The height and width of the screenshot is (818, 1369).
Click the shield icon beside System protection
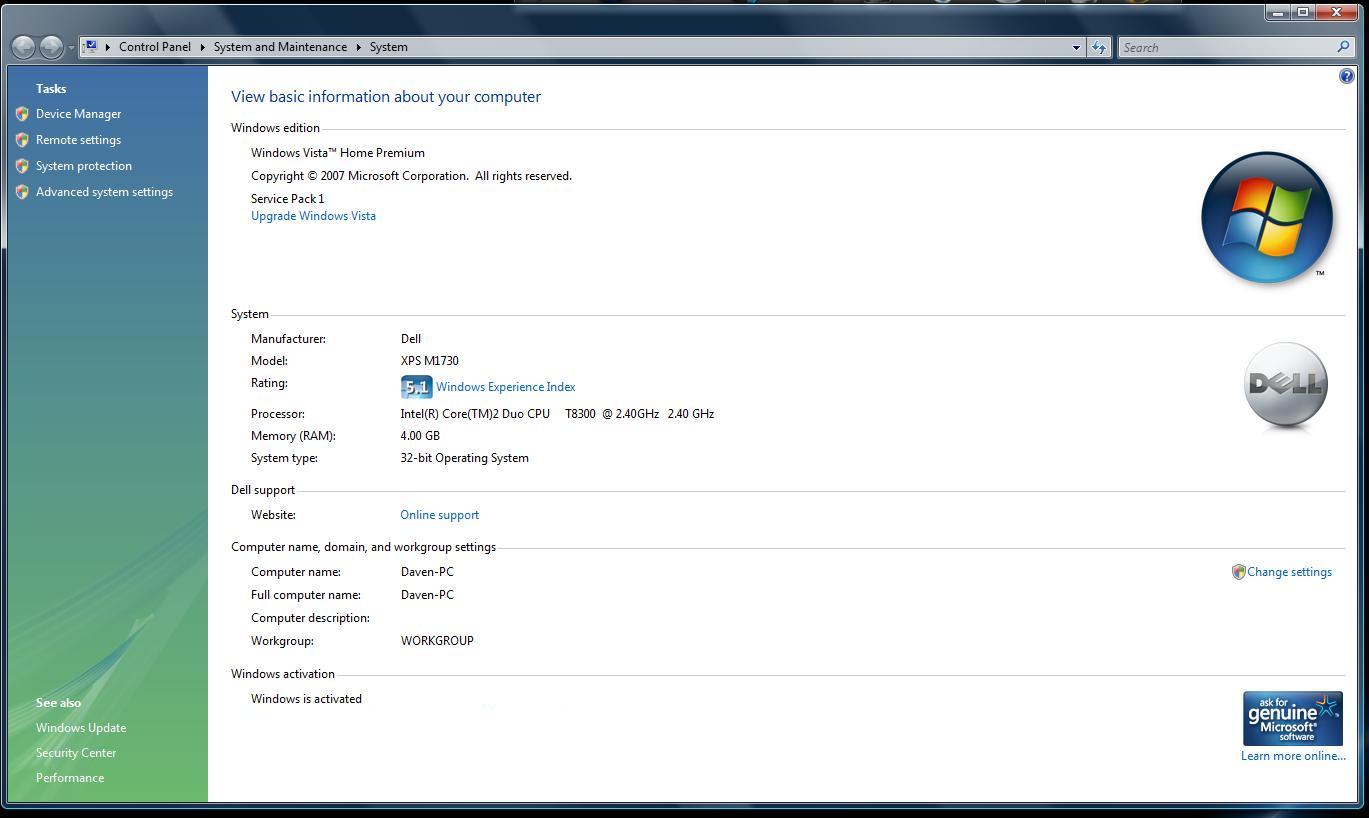22,166
